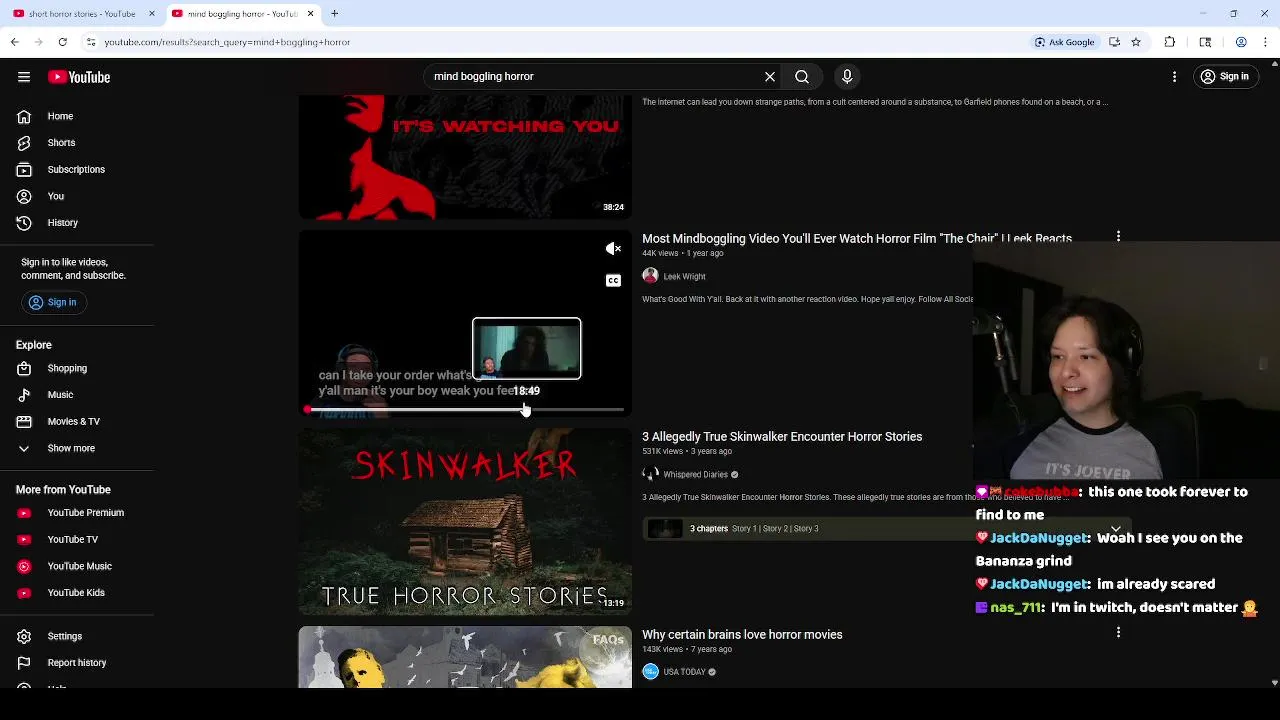This screenshot has height=720, width=1280.
Task: Clear the search box with the X icon
Action: 770,77
